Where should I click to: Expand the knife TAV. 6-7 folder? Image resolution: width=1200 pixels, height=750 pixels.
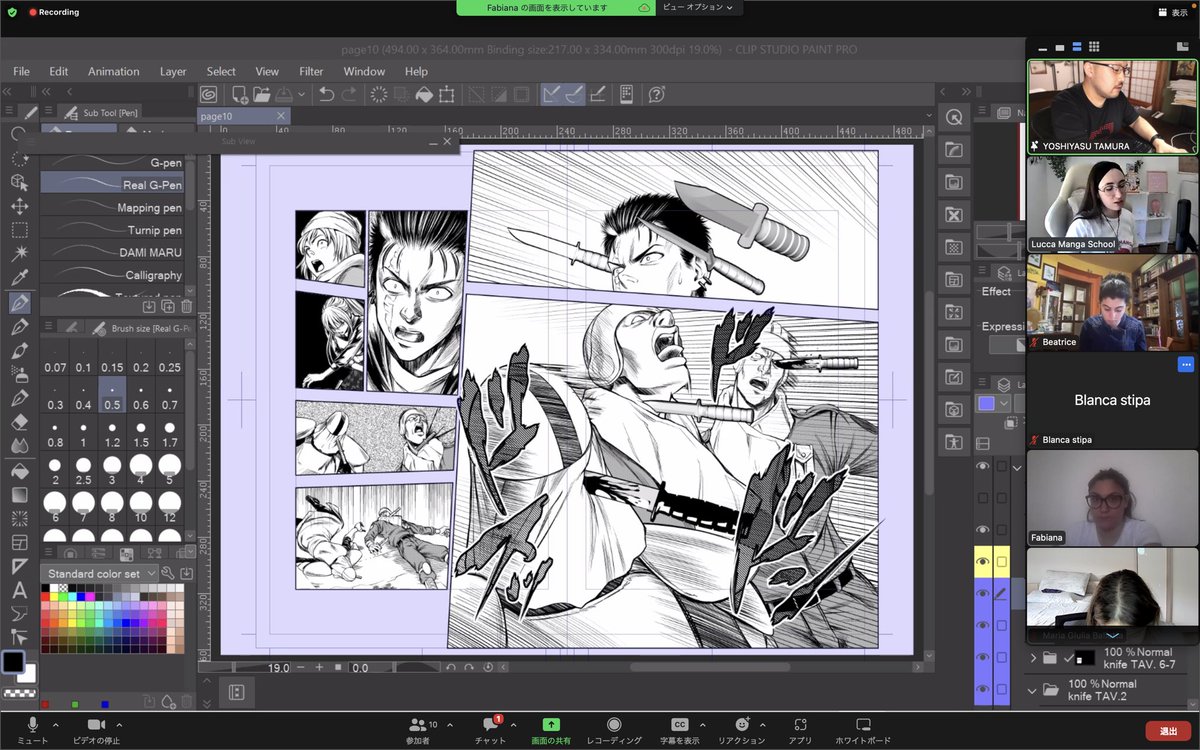[x=1032, y=658]
